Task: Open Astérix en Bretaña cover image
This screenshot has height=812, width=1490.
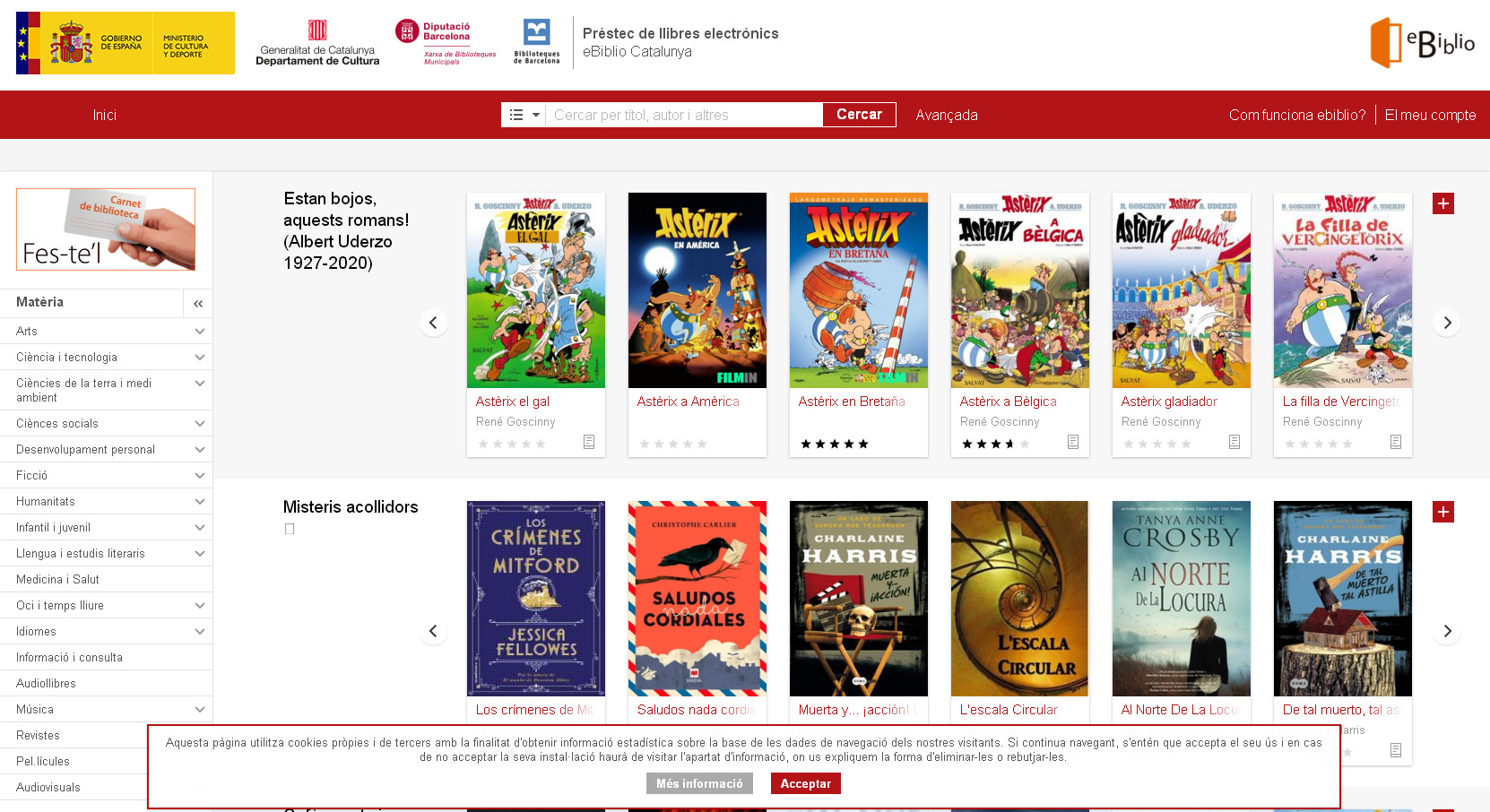Action: click(x=859, y=290)
